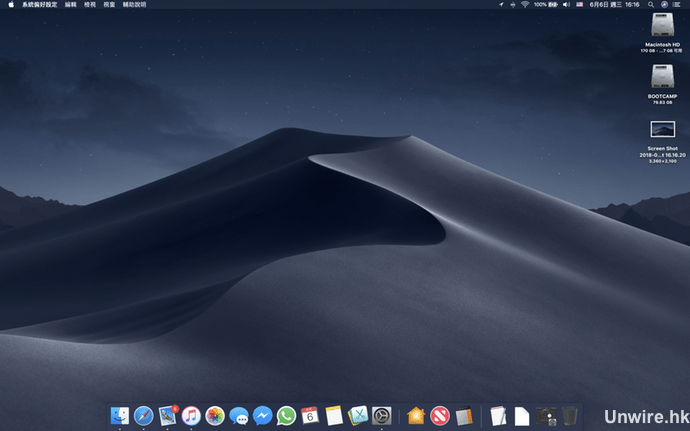The height and width of the screenshot is (431, 690).
Task: Open the dark screenshot stack in the Dock
Action: point(546,416)
